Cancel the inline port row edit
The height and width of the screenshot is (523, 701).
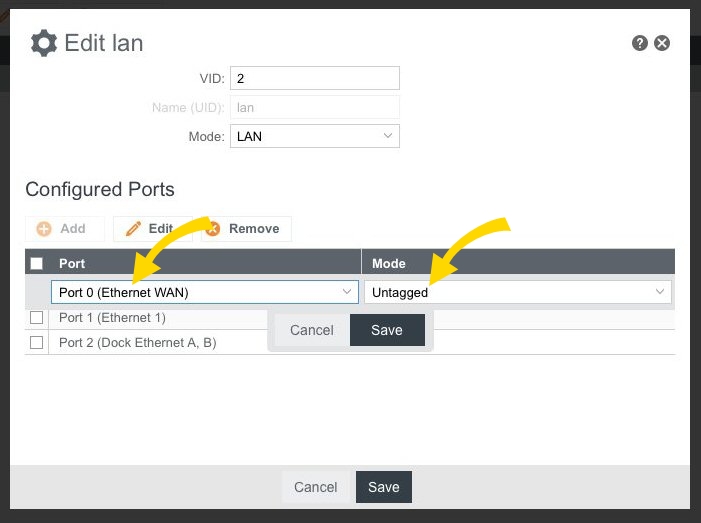[x=311, y=330]
